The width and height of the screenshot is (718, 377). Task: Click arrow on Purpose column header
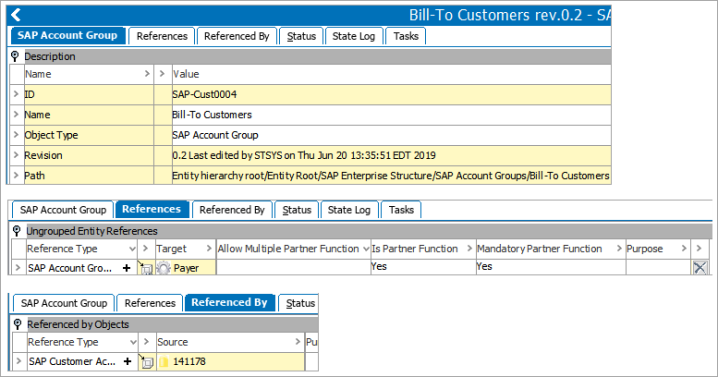[x=684, y=248]
